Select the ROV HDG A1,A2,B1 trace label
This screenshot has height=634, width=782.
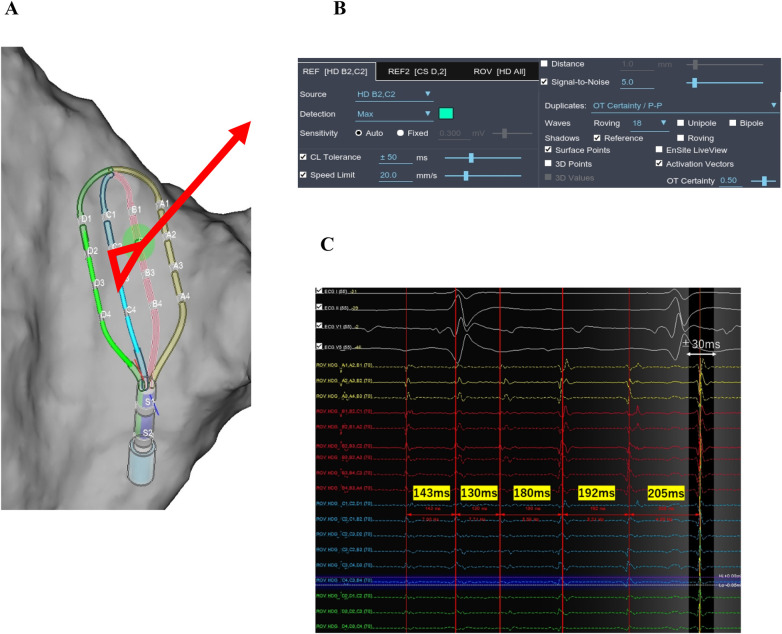coord(345,366)
